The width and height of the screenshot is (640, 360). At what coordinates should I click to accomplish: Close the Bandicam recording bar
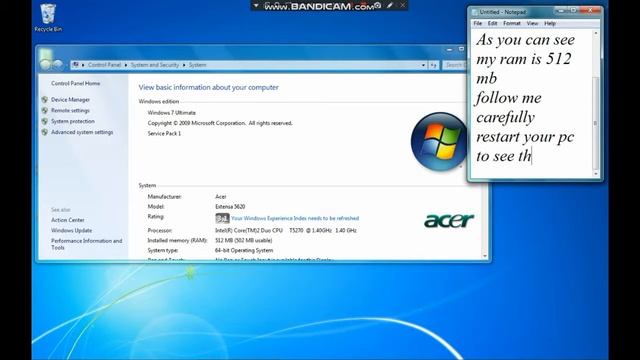point(402,5)
